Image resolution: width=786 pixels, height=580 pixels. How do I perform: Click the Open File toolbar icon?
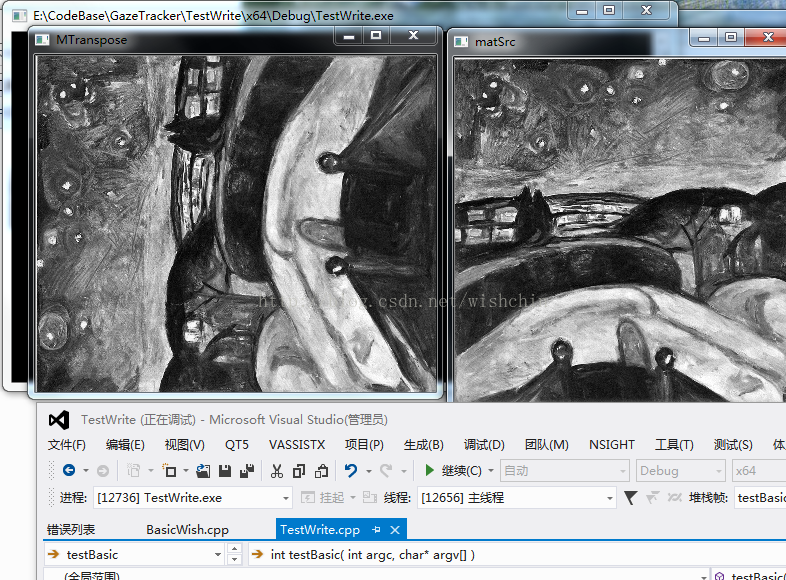pyautogui.click(x=203, y=471)
